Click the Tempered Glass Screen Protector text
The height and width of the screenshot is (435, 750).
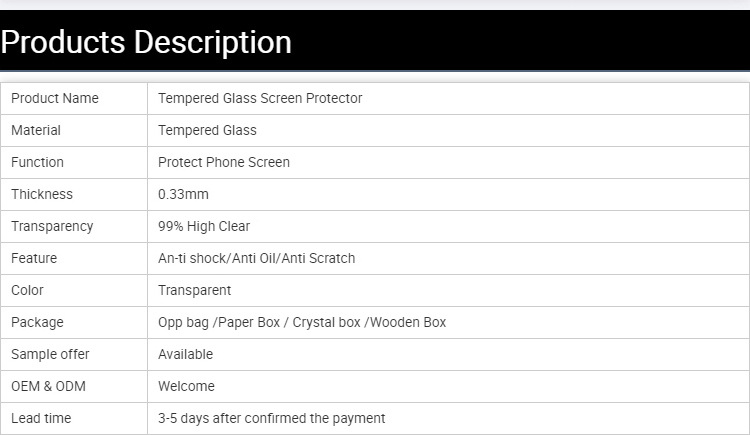click(x=260, y=98)
